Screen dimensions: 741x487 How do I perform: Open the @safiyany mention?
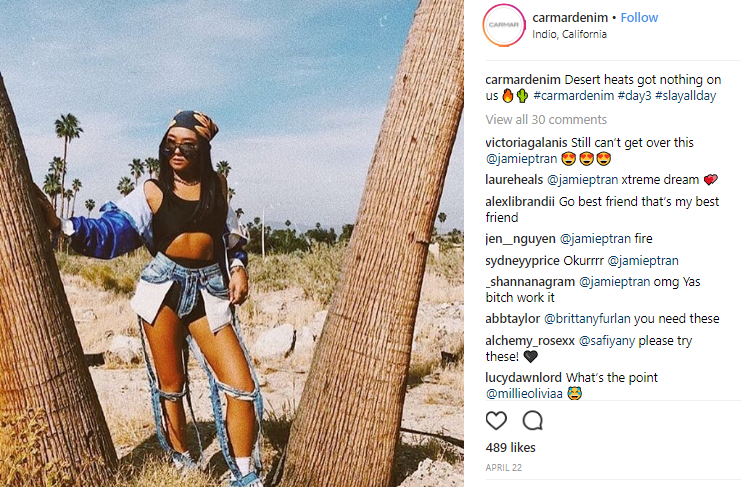tap(607, 341)
